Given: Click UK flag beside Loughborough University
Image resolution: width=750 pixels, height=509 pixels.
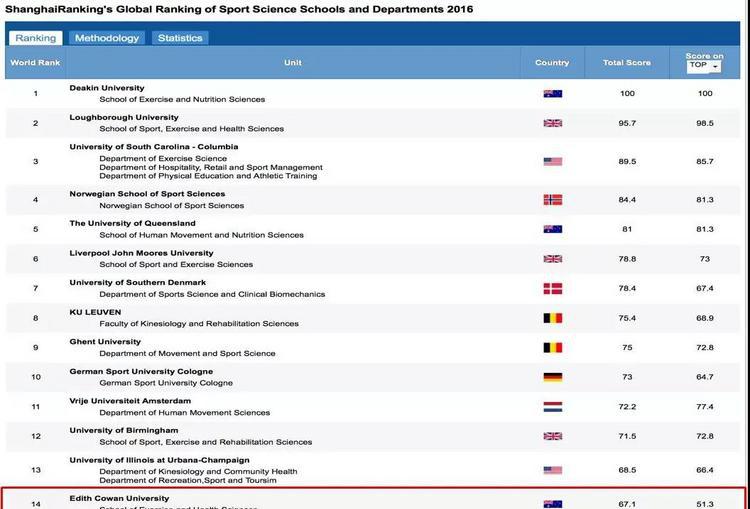Looking at the screenshot, I should click(552, 123).
